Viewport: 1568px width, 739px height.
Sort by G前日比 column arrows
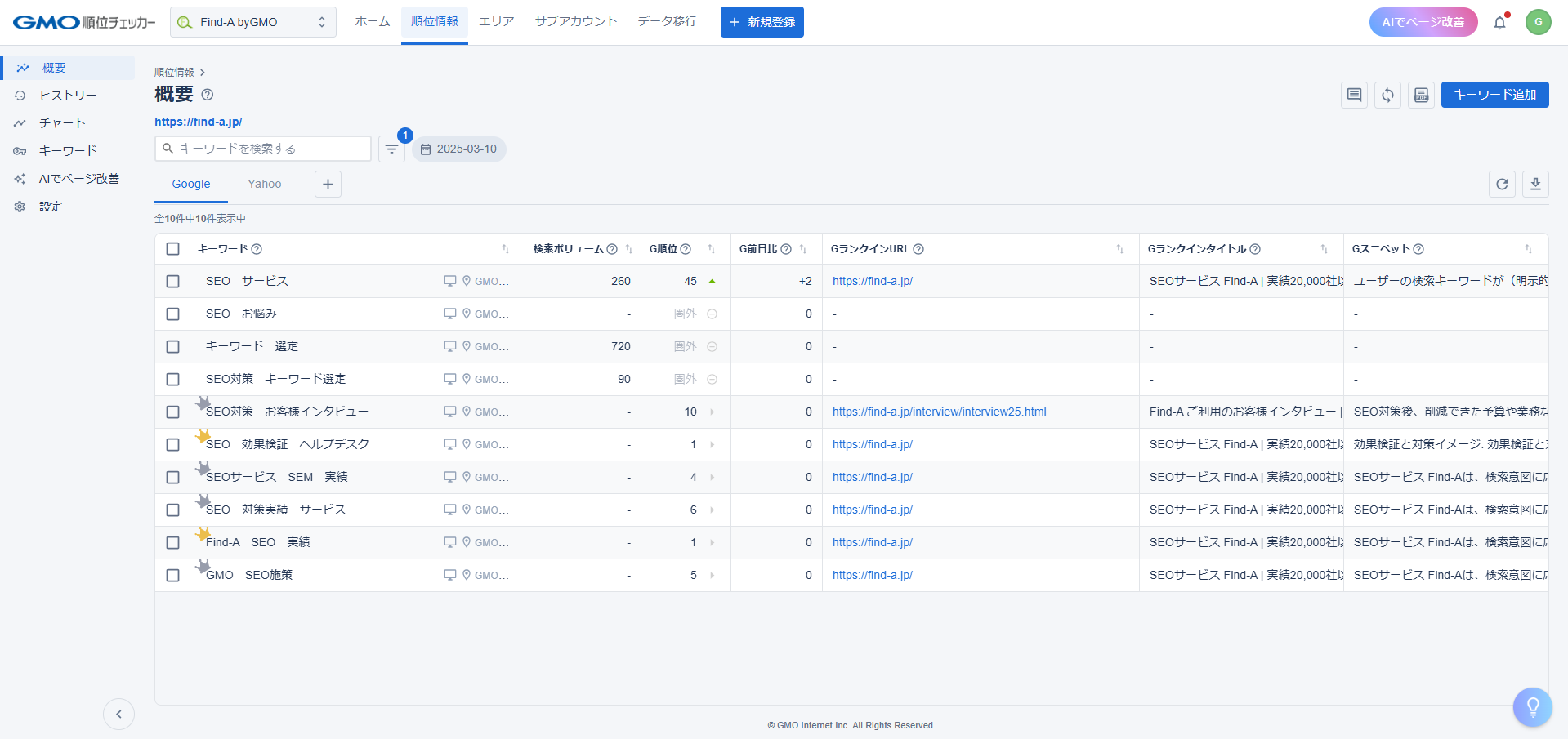pos(802,249)
